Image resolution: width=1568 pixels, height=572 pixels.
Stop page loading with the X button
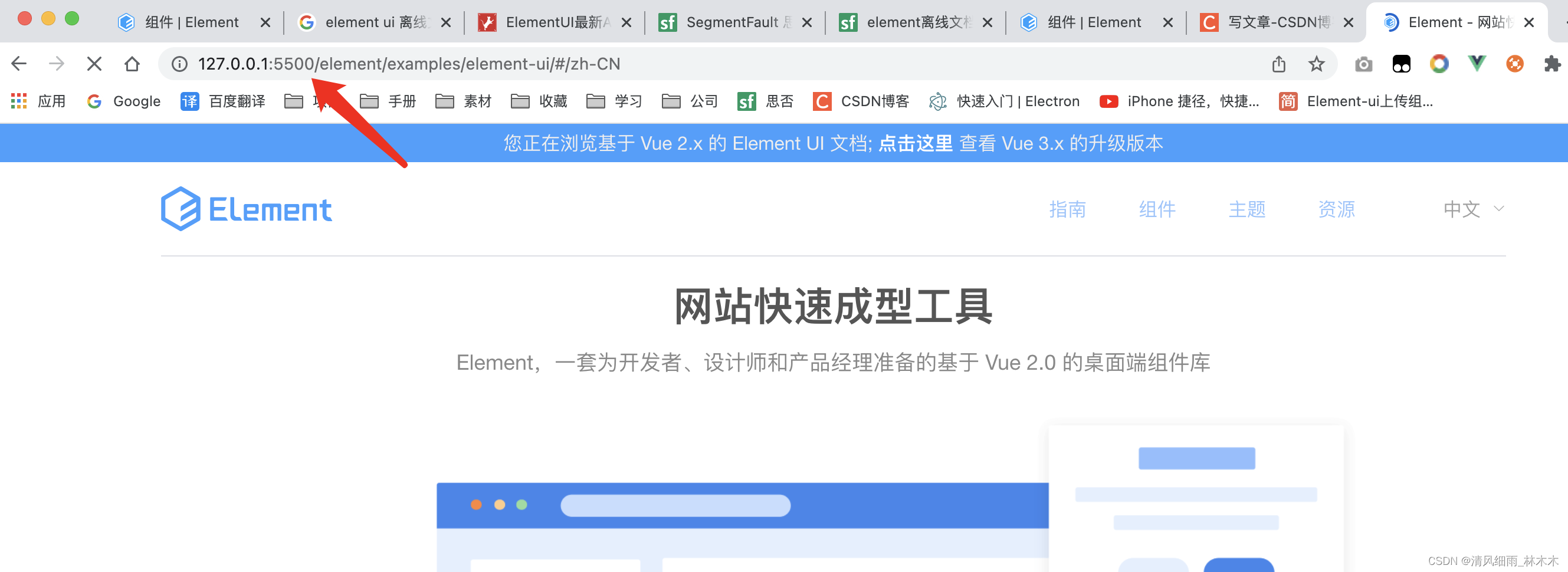pyautogui.click(x=94, y=64)
